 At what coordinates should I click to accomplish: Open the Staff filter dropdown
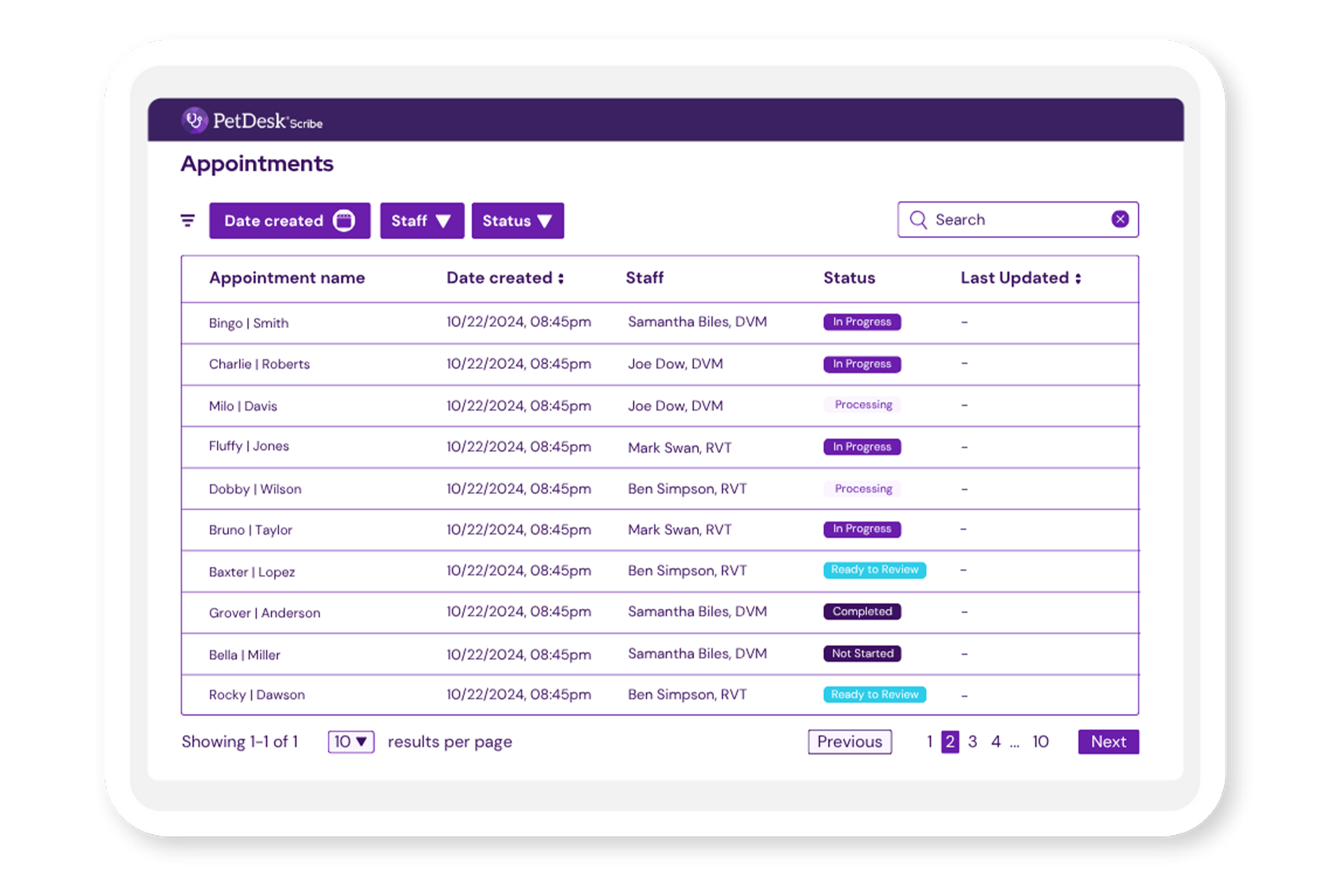pos(422,220)
